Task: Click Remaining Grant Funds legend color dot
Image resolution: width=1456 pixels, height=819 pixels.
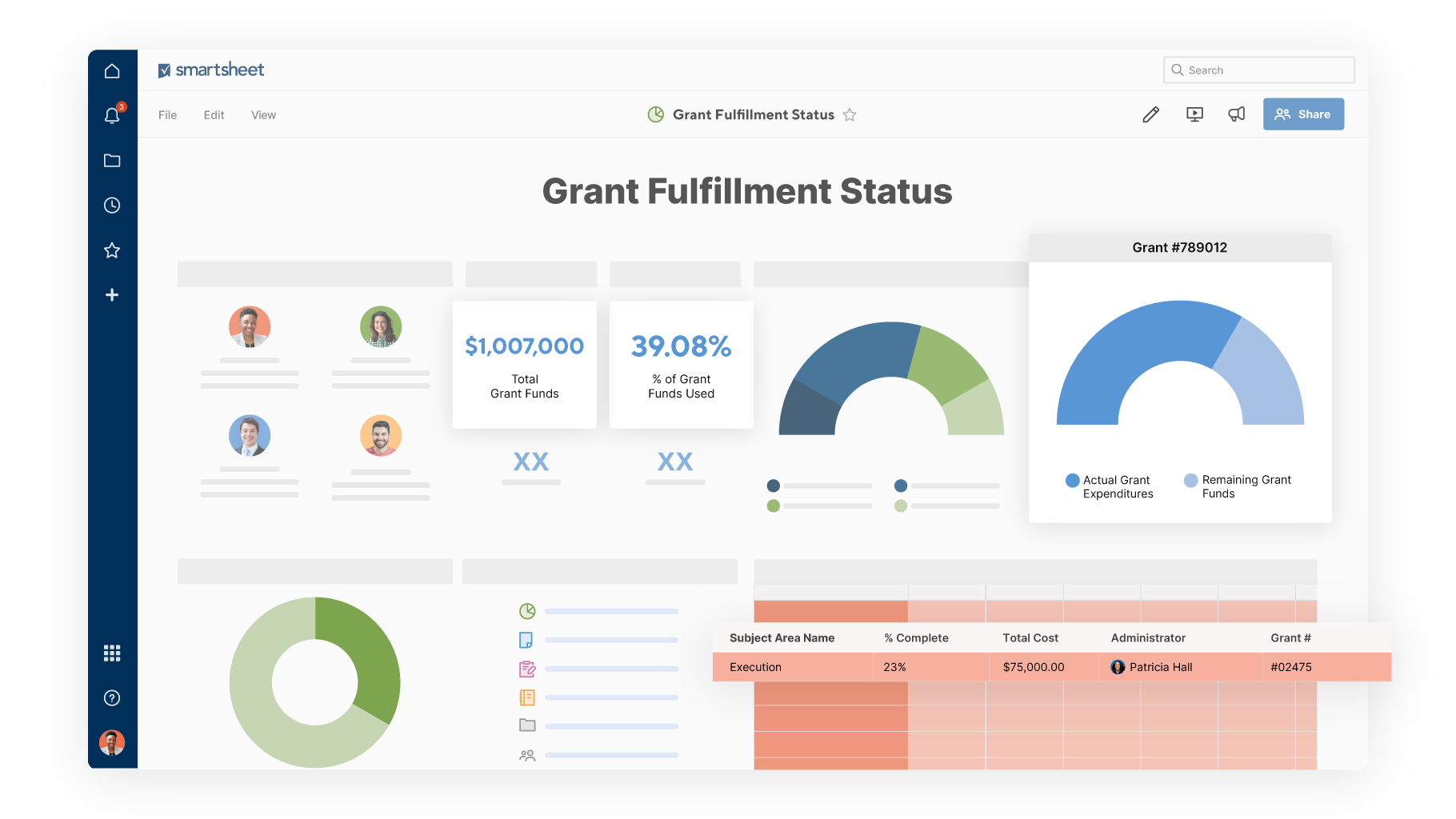Action: pyautogui.click(x=1191, y=481)
